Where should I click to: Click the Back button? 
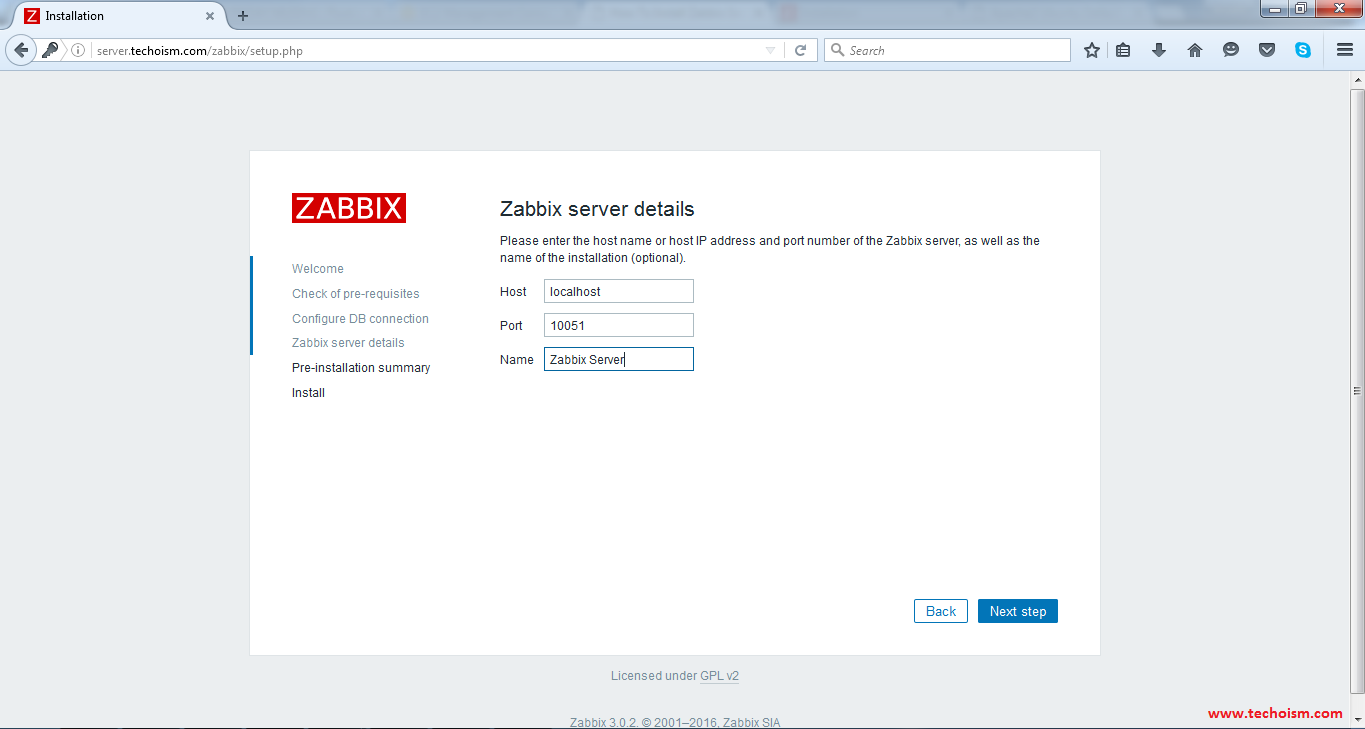[941, 611]
